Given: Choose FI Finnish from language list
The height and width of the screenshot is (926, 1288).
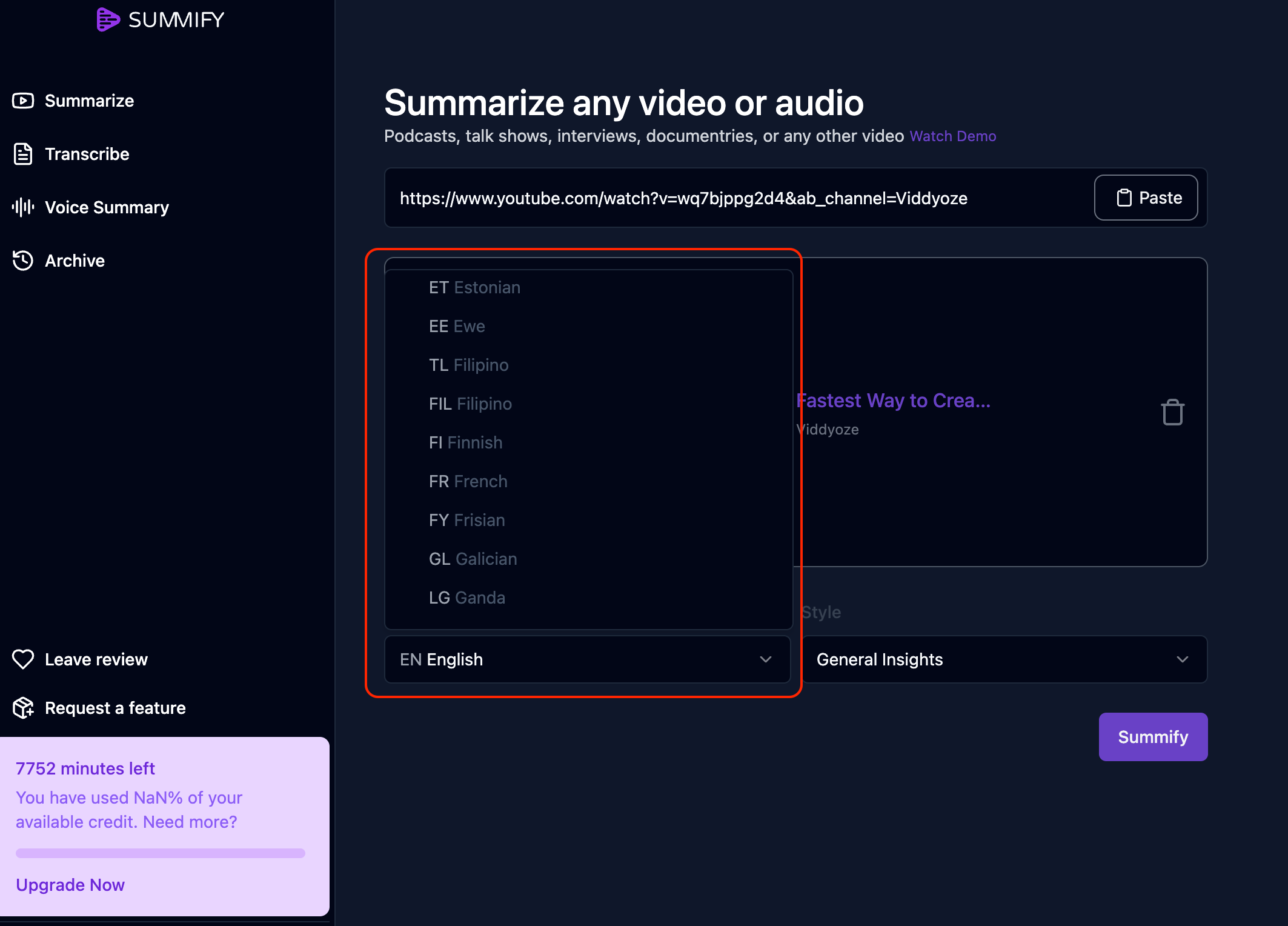Looking at the screenshot, I should [588, 442].
